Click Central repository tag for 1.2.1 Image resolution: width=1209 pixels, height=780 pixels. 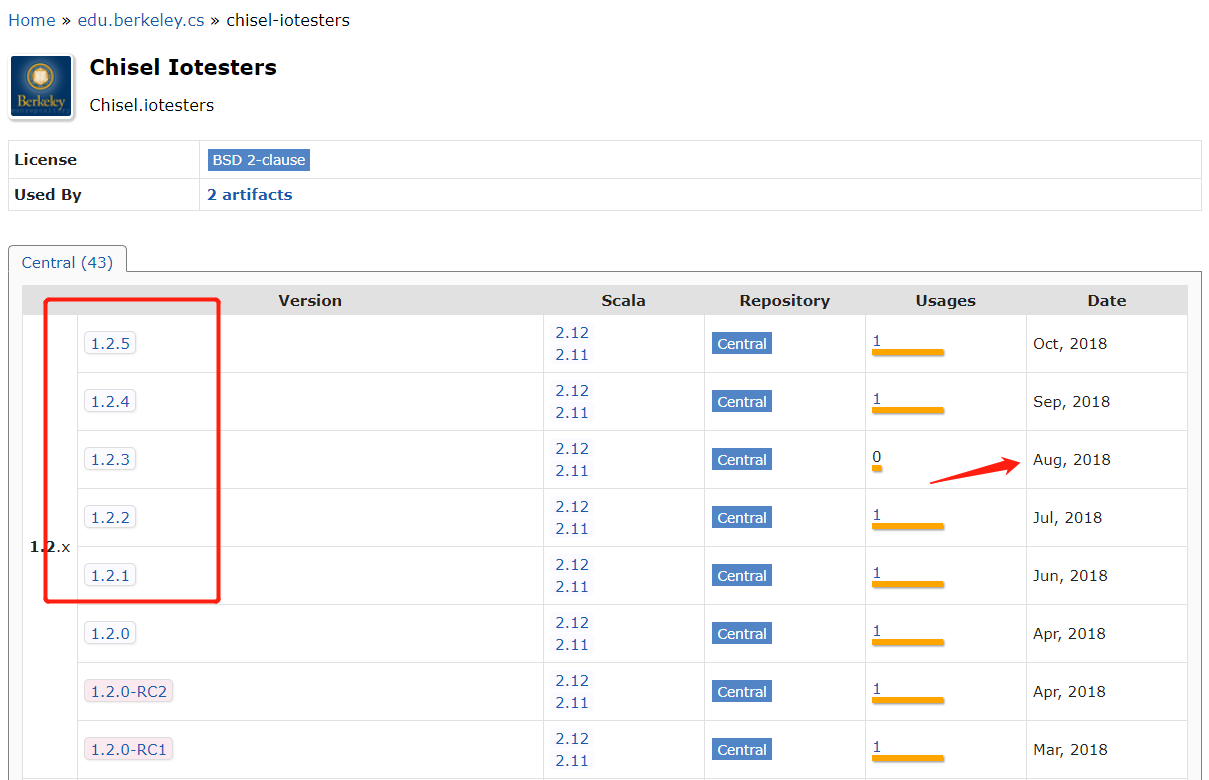pos(742,576)
